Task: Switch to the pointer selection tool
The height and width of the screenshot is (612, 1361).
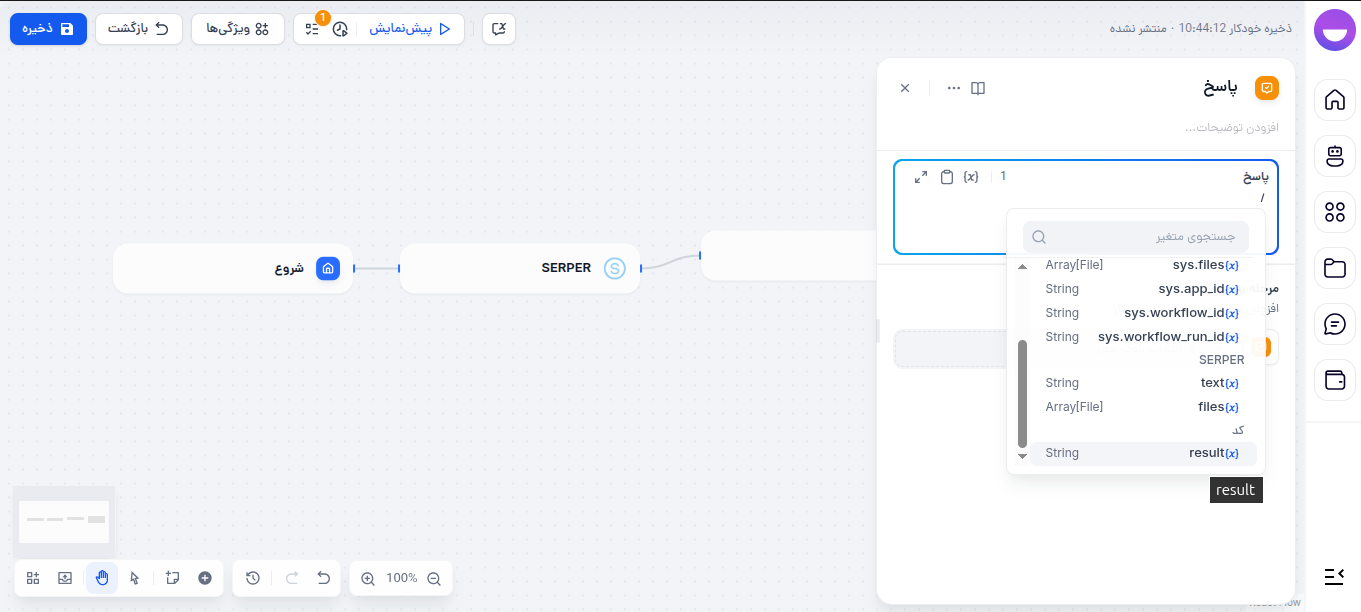Action: (x=134, y=578)
